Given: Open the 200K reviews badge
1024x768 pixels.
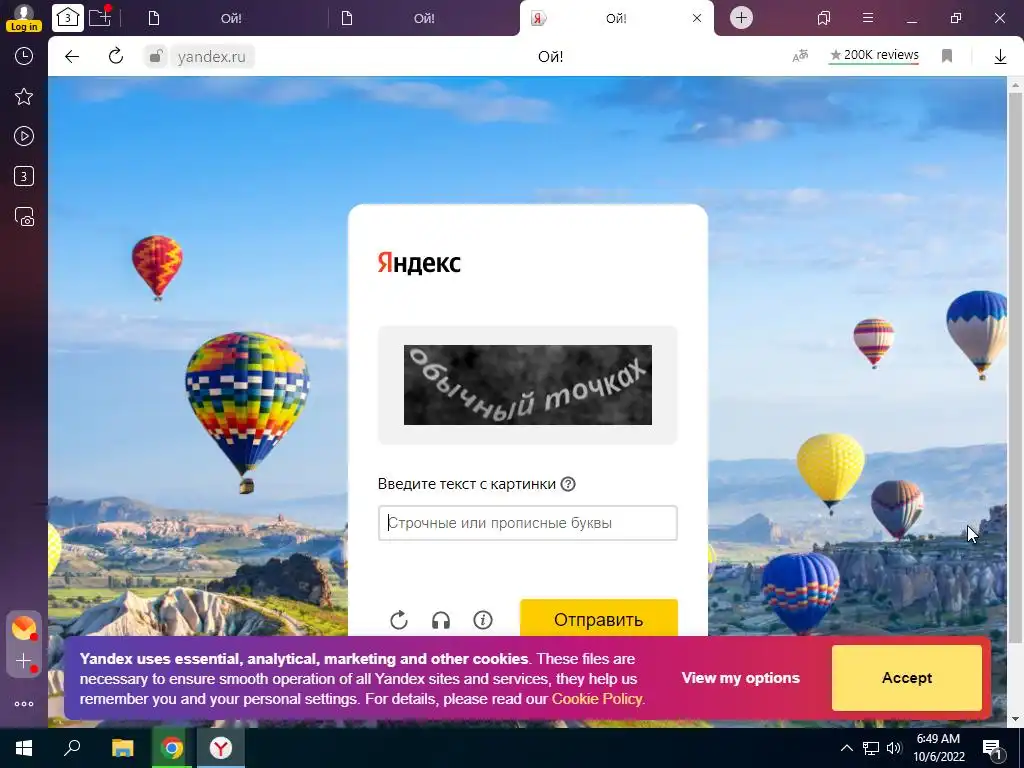Looking at the screenshot, I should click(874, 56).
